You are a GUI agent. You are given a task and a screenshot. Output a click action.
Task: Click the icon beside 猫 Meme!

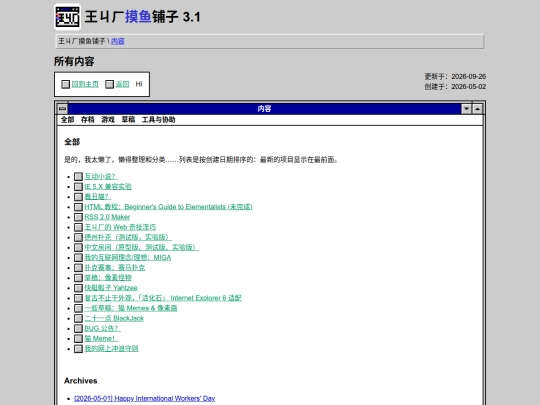click(79, 339)
